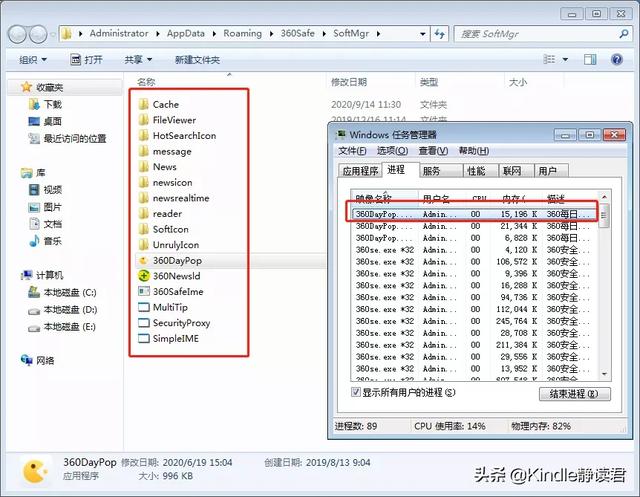Select 本地磁盘 (D:) in navigation pane
Image resolution: width=640 pixels, height=497 pixels.
pos(69,309)
